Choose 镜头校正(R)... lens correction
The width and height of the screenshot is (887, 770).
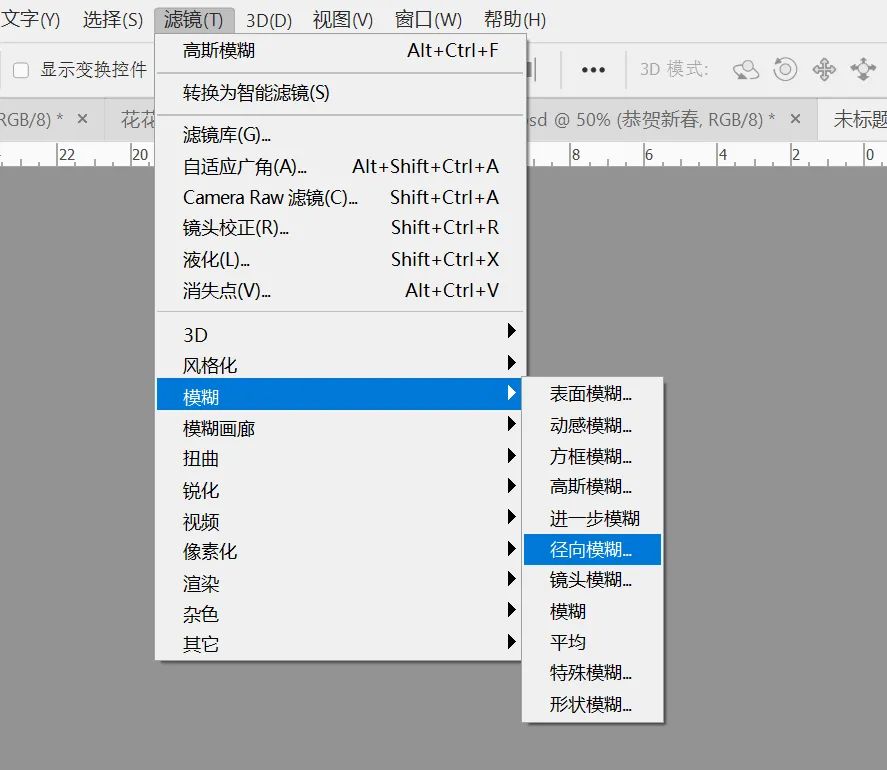click(341, 228)
